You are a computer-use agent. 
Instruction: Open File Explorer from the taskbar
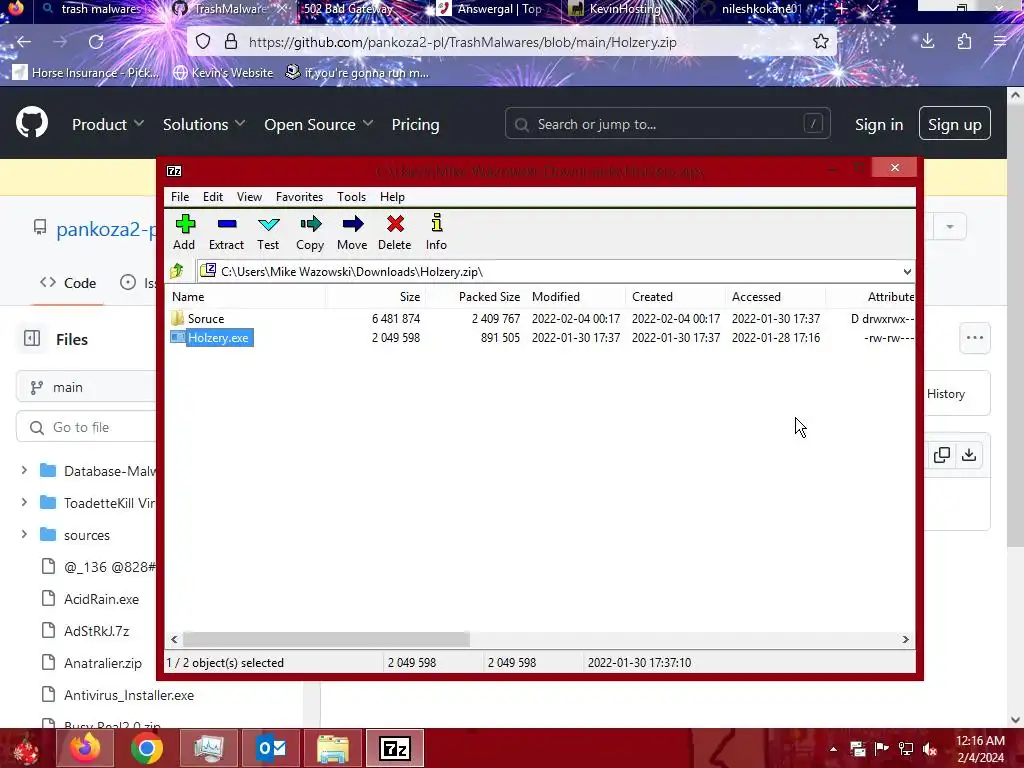[332, 748]
